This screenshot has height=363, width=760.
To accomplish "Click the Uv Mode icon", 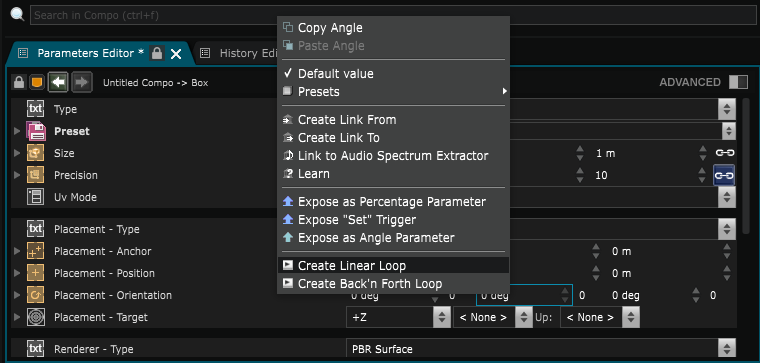I will (x=36, y=197).
